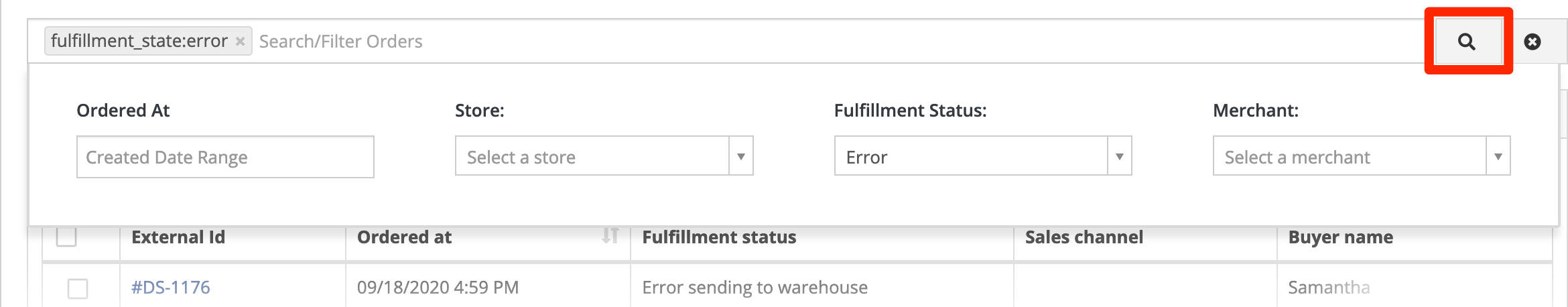Remove the fulfillment_state:error filter tag
Image resolution: width=1568 pixels, height=307 pixels.
[240, 42]
